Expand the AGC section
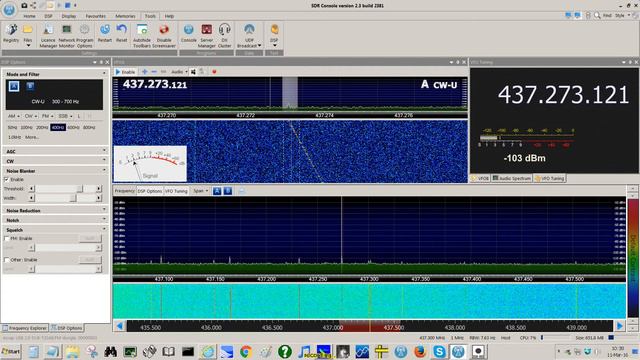Screen dimensions: 640x360 tap(56, 151)
